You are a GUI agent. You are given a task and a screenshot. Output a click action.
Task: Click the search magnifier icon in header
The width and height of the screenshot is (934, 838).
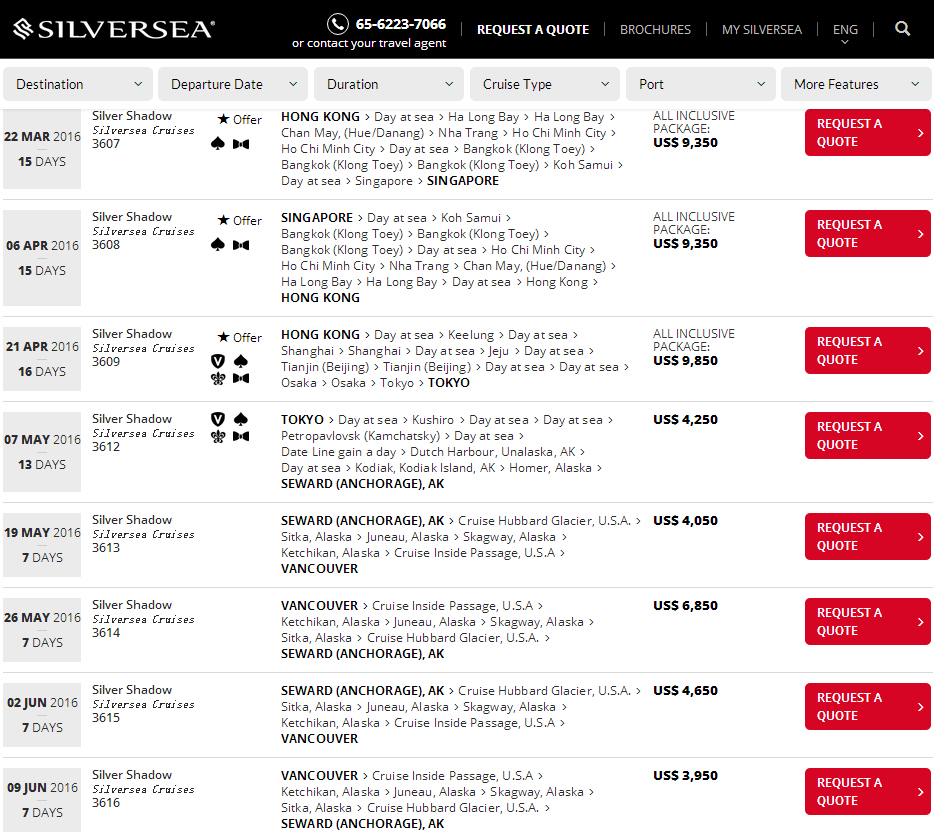[x=902, y=29]
